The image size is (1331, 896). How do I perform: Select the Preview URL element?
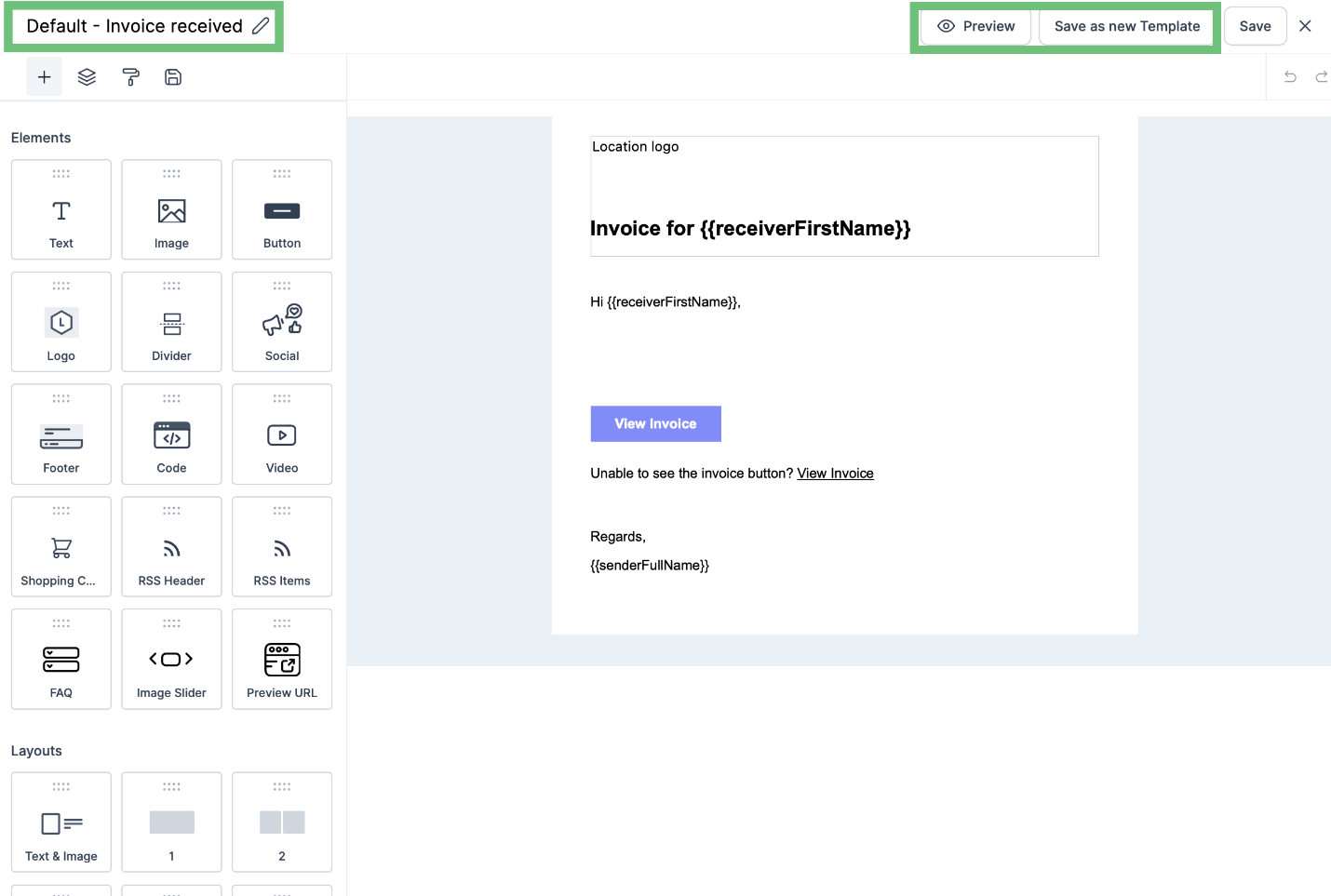(x=282, y=659)
